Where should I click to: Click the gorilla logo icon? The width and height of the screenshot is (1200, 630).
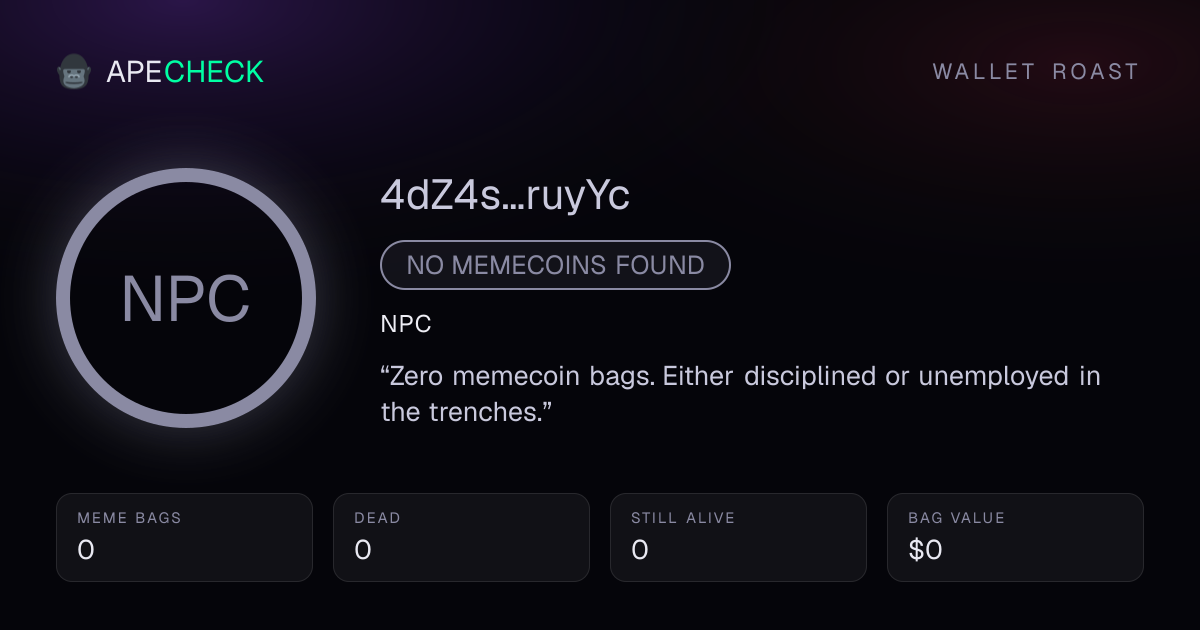click(x=74, y=72)
